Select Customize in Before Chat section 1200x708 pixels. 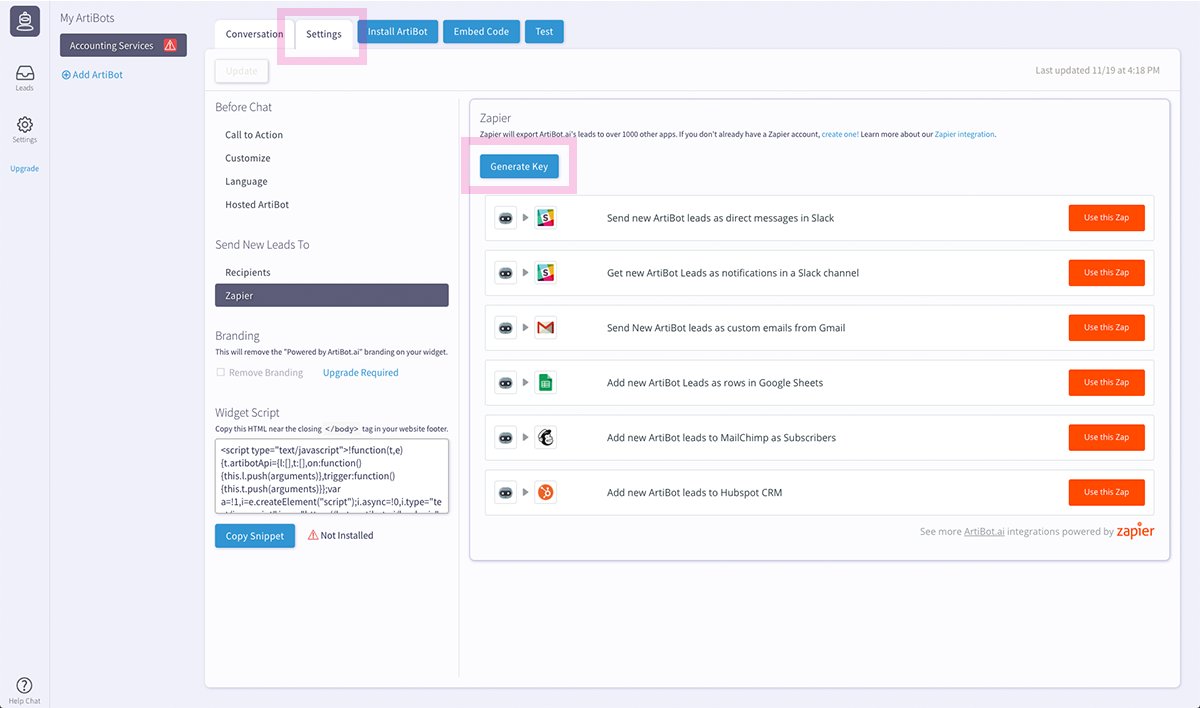point(248,158)
